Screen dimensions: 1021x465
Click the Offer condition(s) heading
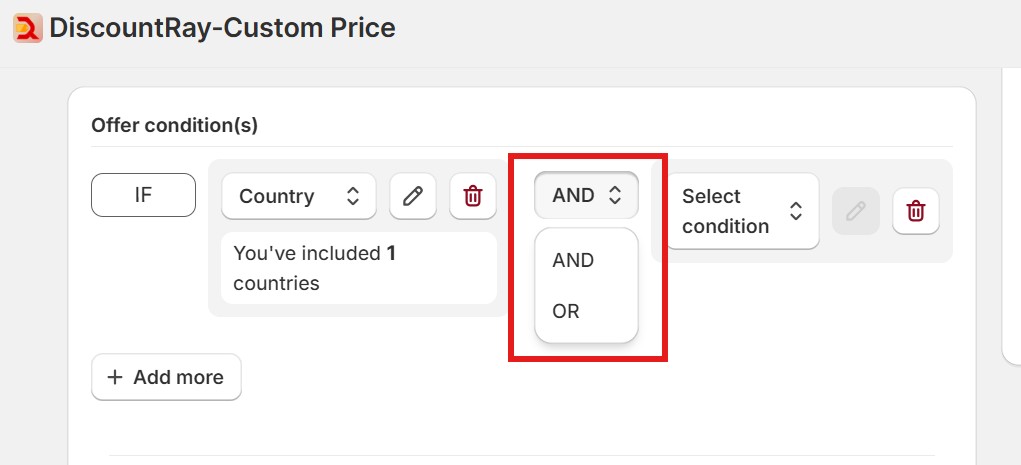174,125
